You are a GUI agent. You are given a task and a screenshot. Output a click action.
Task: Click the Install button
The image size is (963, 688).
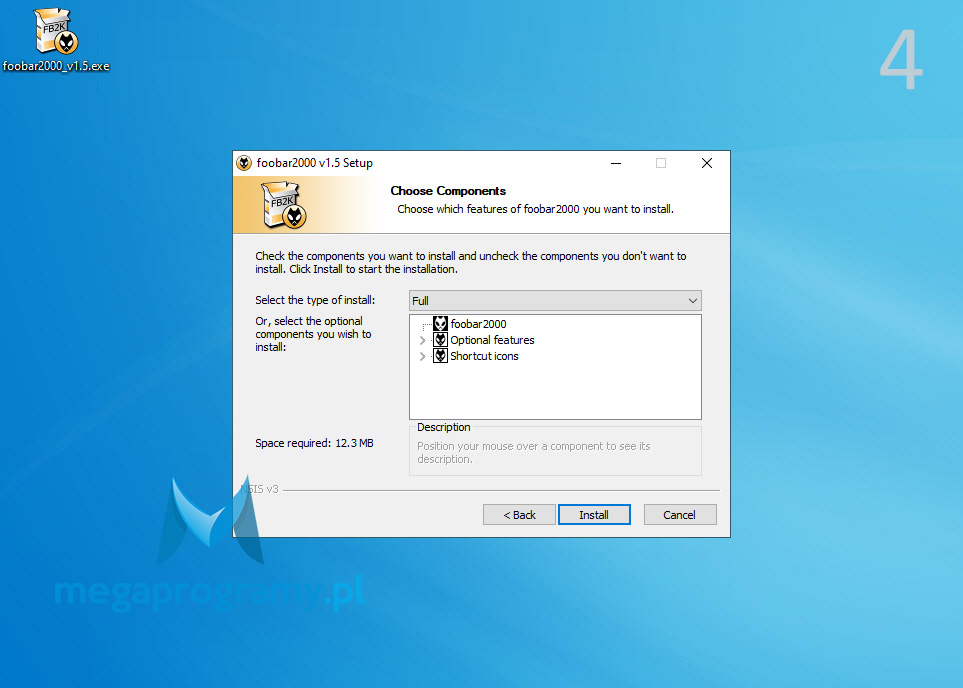(x=594, y=515)
